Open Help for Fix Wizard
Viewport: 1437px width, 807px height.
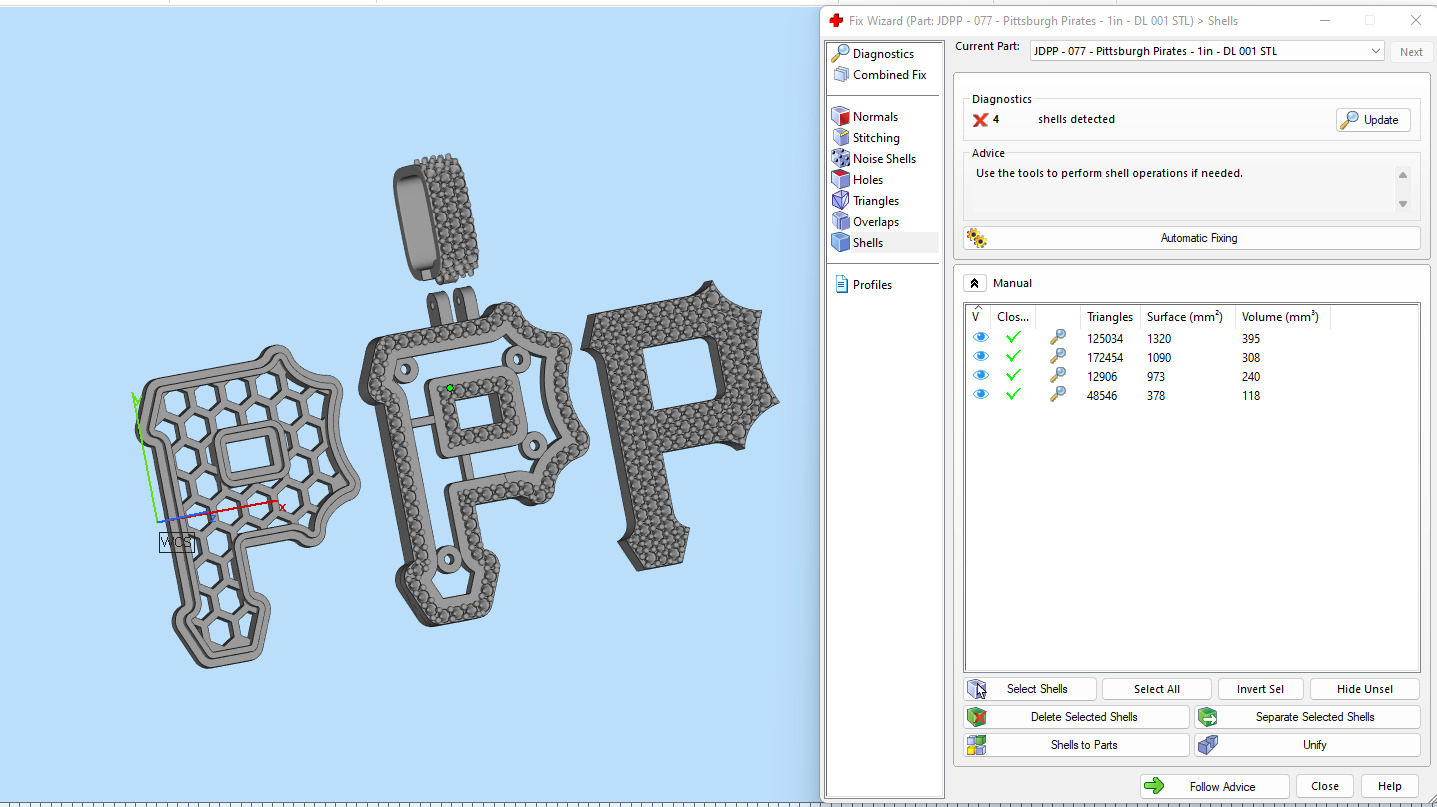1389,786
